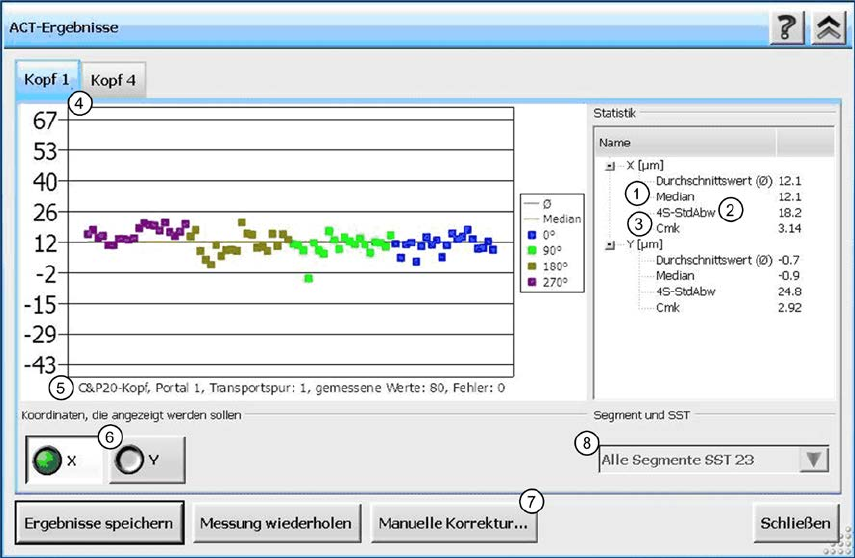The height and width of the screenshot is (558, 855).
Task: Click the green 90° legend swatch
Action: tap(532, 251)
